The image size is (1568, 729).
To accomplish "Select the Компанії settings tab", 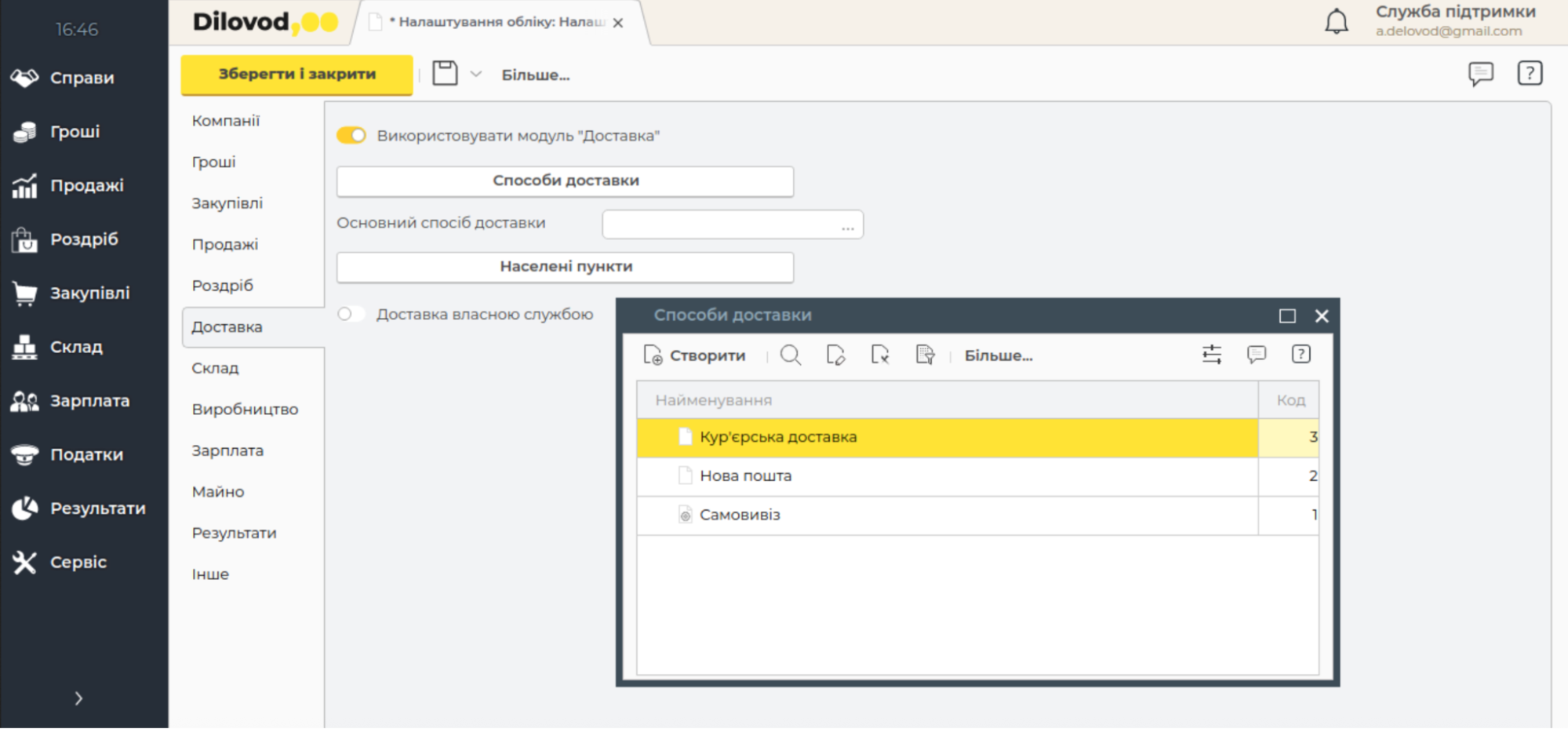I will pyautogui.click(x=225, y=121).
